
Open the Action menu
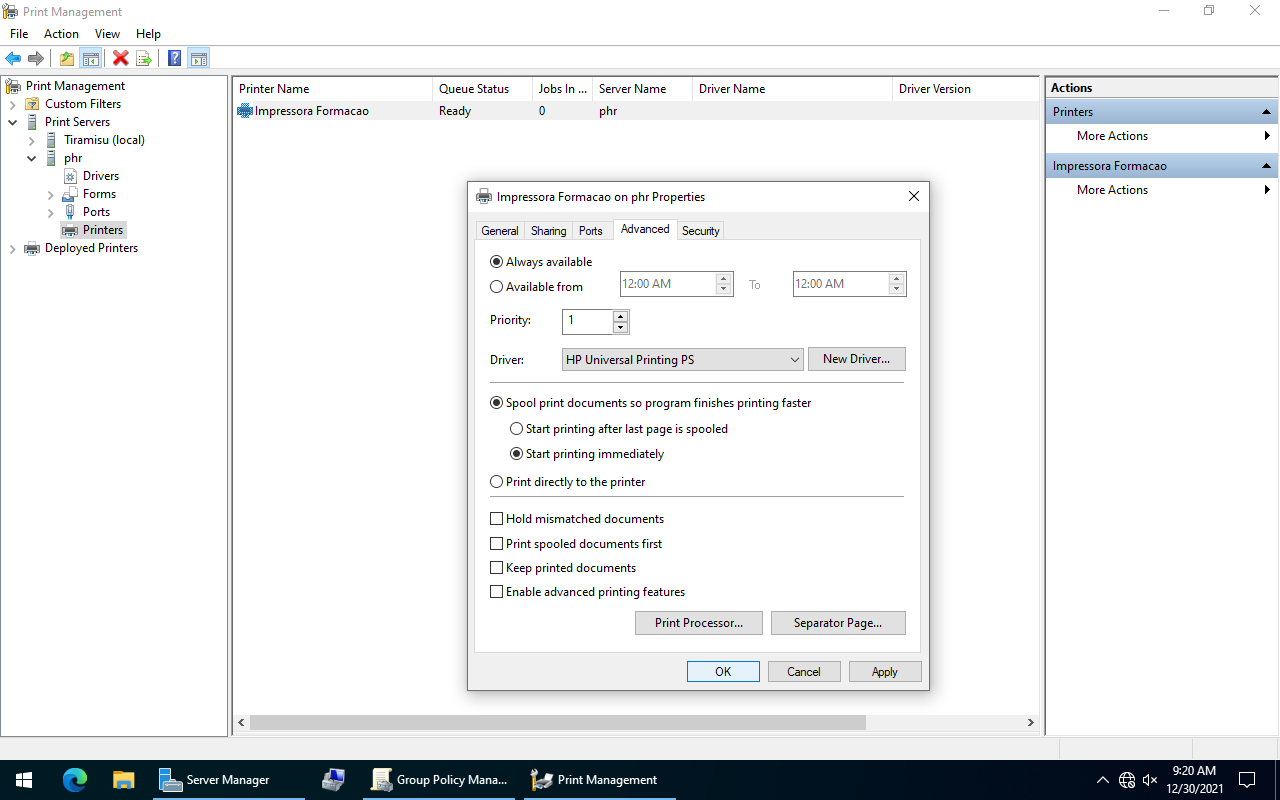point(61,34)
